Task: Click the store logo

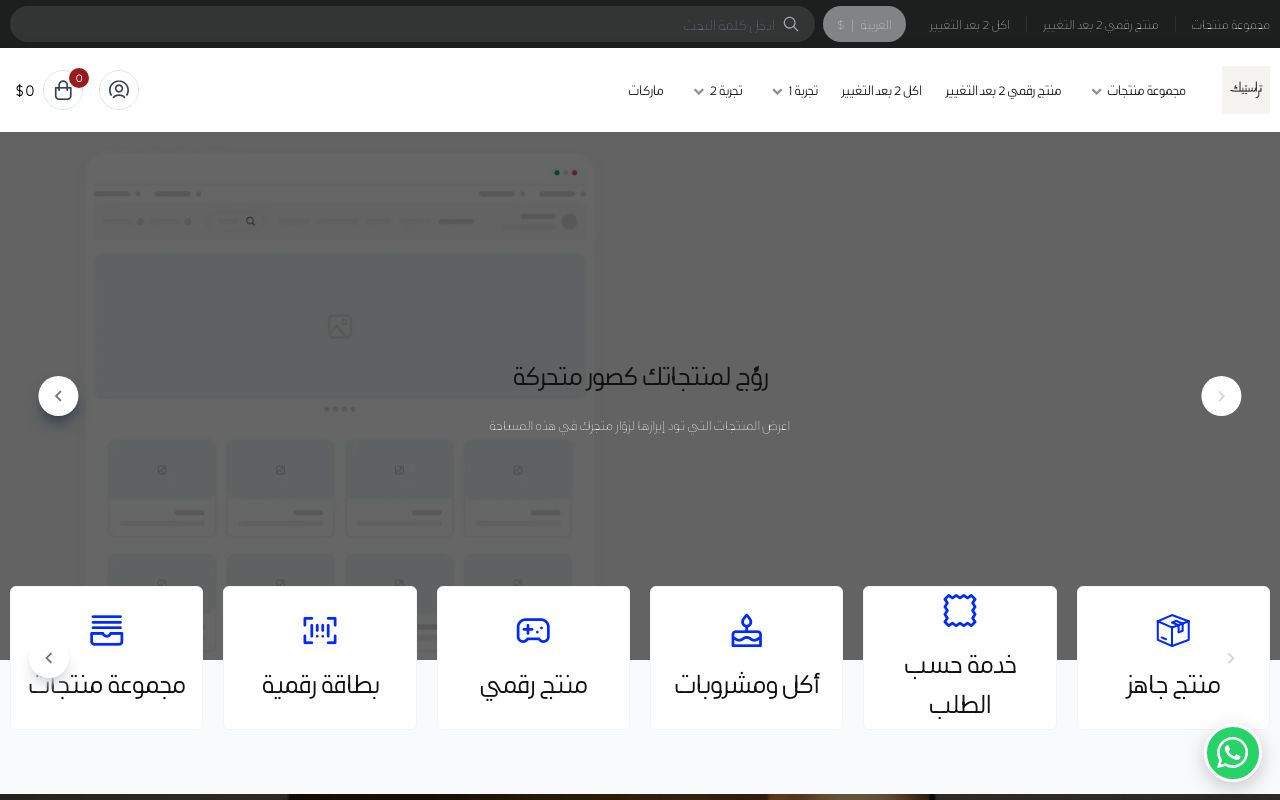Action: pyautogui.click(x=1246, y=90)
